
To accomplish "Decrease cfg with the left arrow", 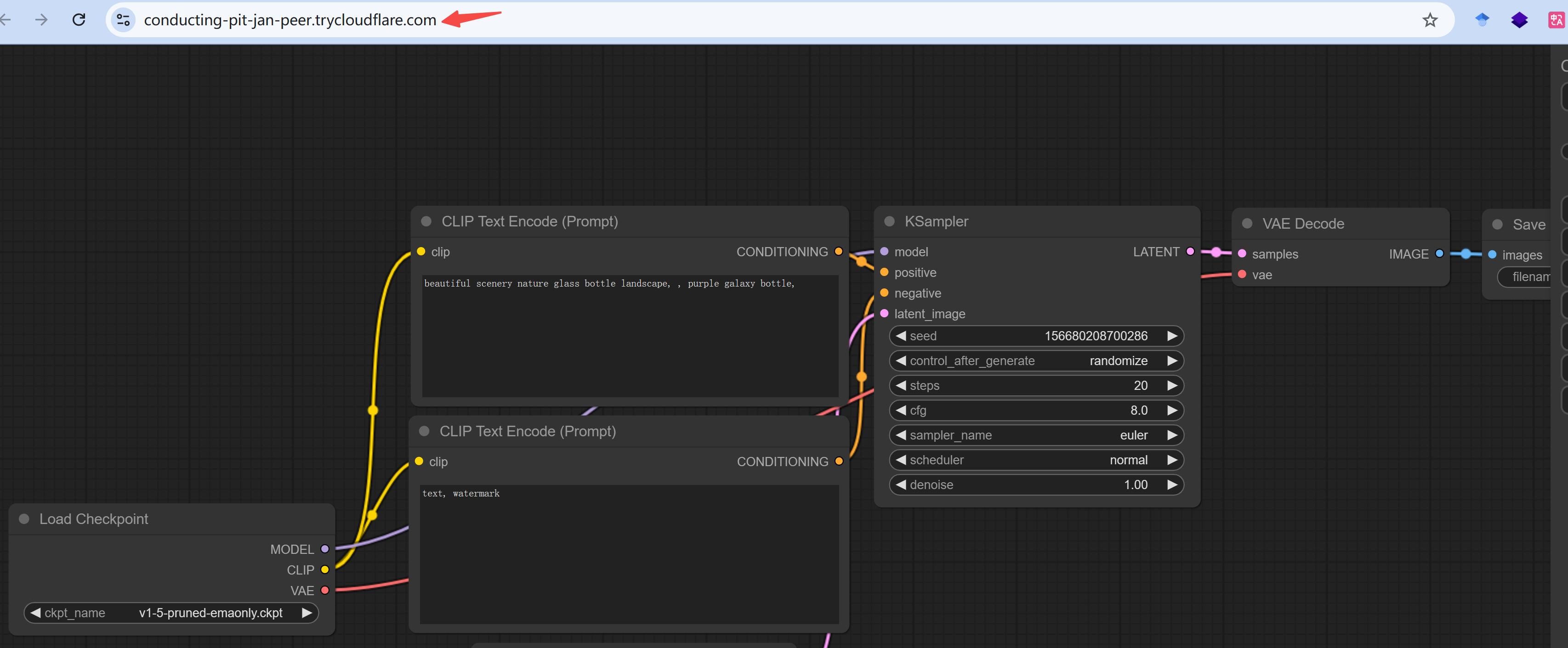I will (901, 410).
